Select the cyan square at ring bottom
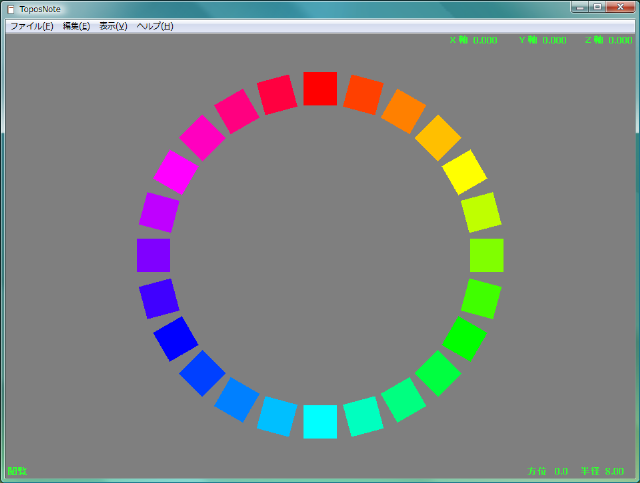Viewport: 640px width, 483px height. pos(320,422)
